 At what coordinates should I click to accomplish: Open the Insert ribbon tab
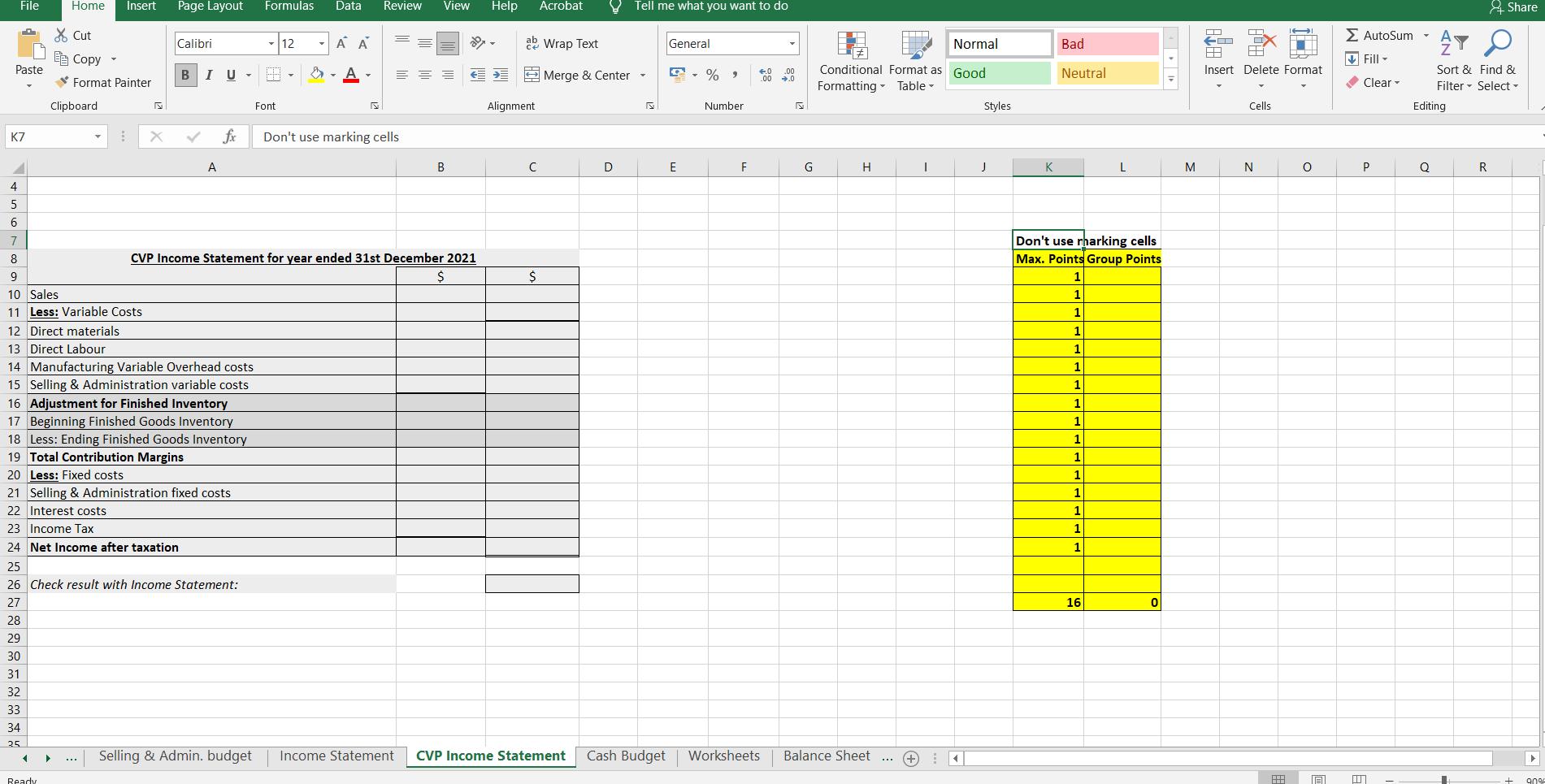click(141, 6)
